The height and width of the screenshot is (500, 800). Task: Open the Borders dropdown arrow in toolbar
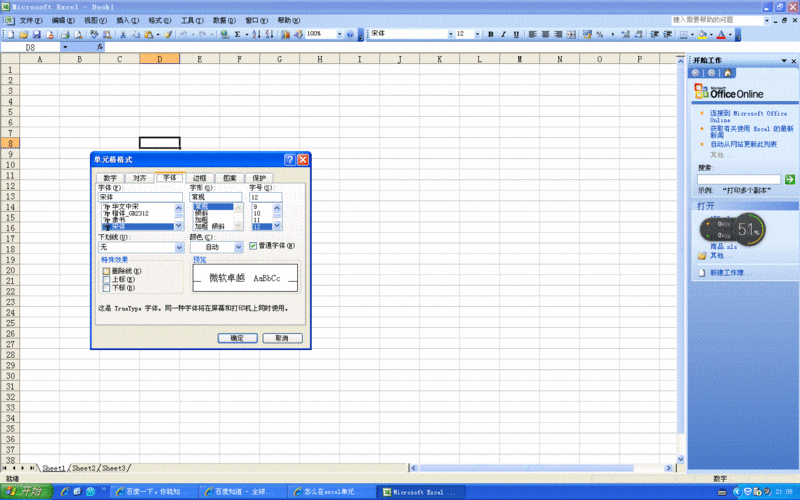tap(692, 34)
